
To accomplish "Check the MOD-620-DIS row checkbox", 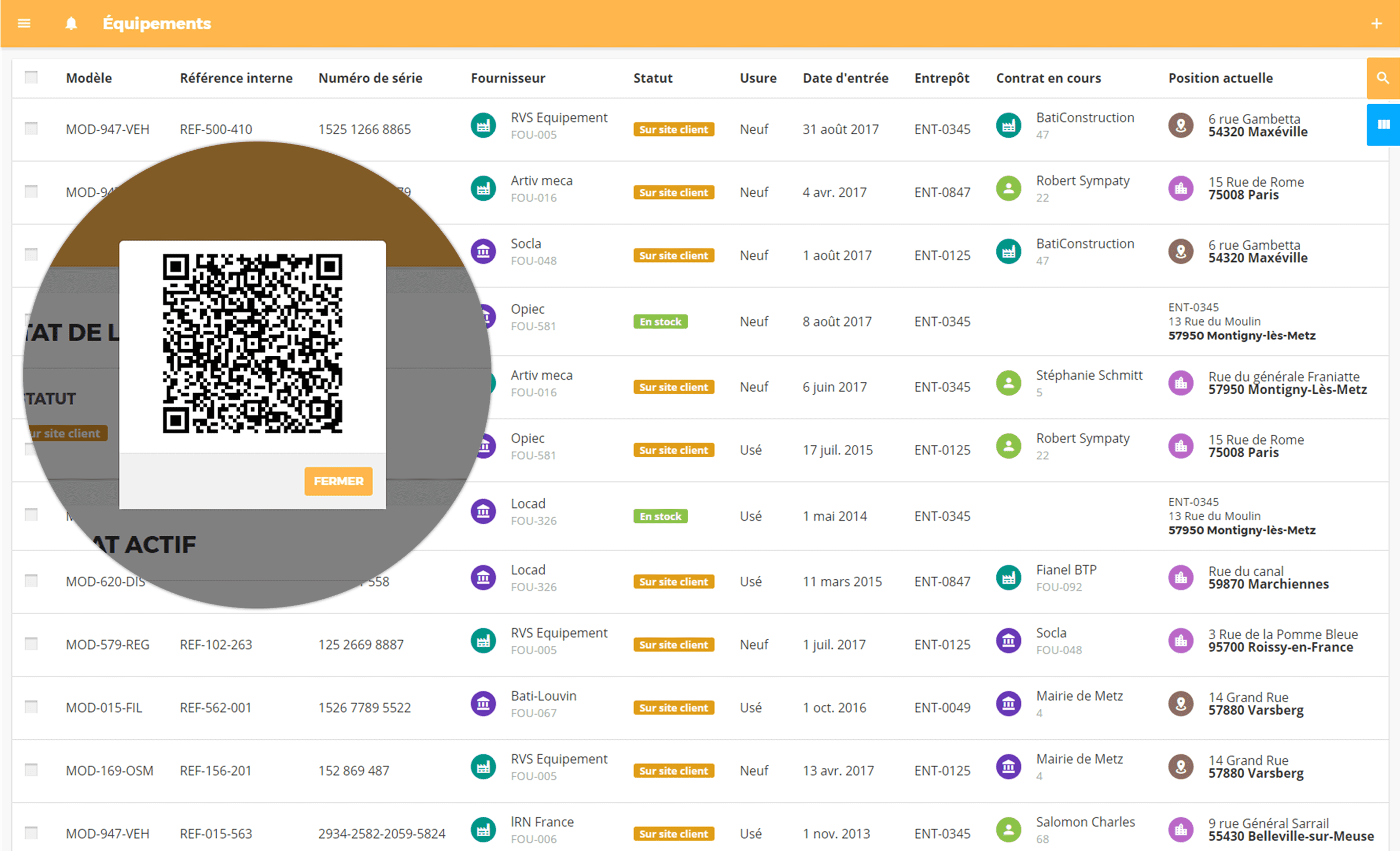I will tap(31, 581).
